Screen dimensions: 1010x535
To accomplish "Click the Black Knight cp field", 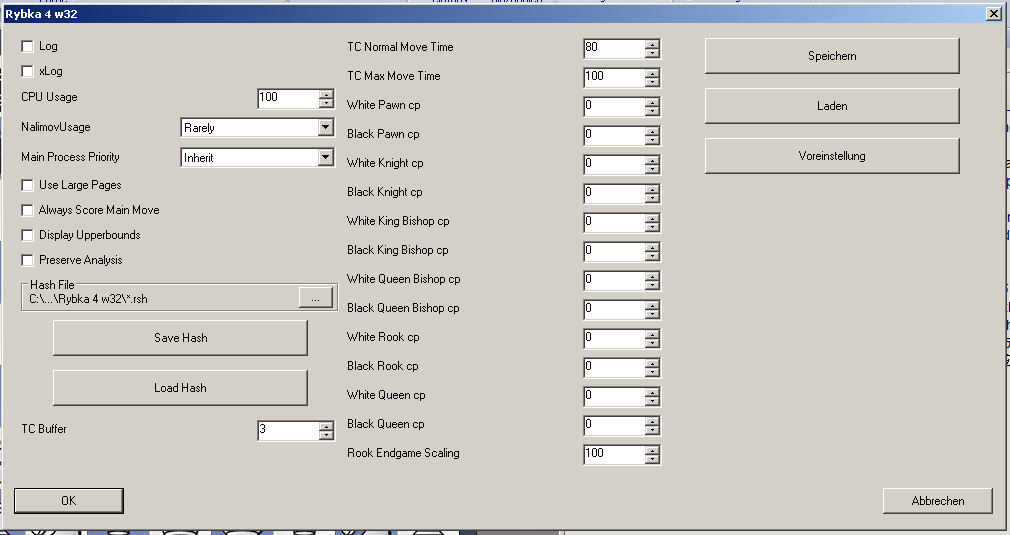I will point(614,193).
